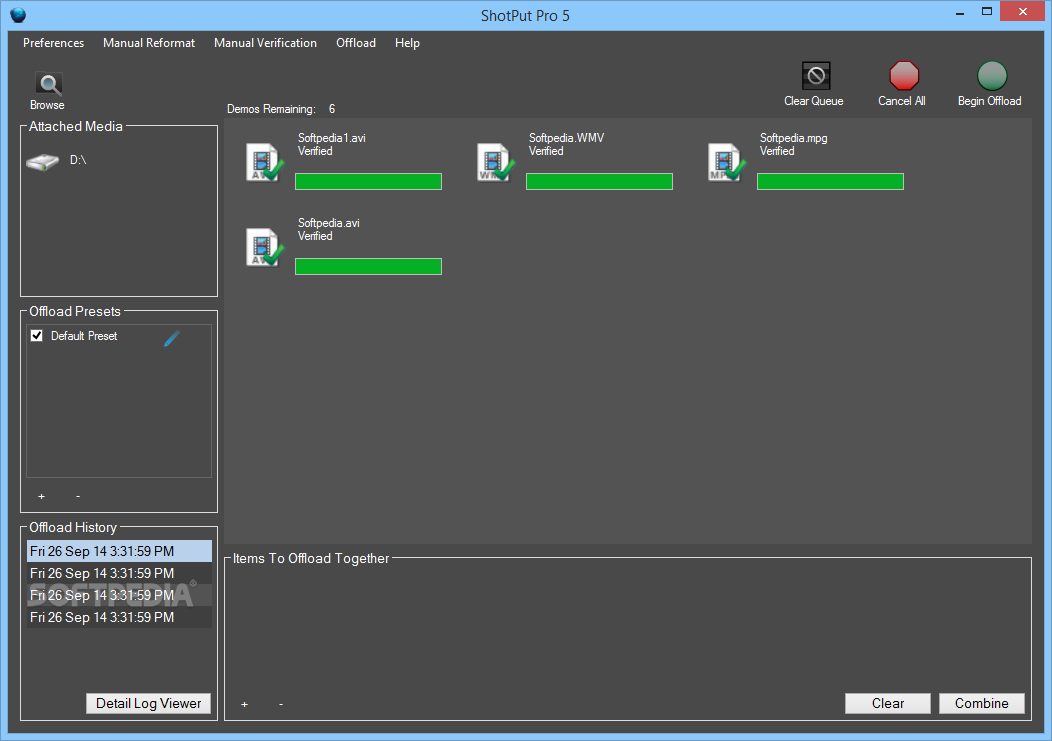Maximize the ShotPut Pro window
1052x741 pixels.
point(986,12)
